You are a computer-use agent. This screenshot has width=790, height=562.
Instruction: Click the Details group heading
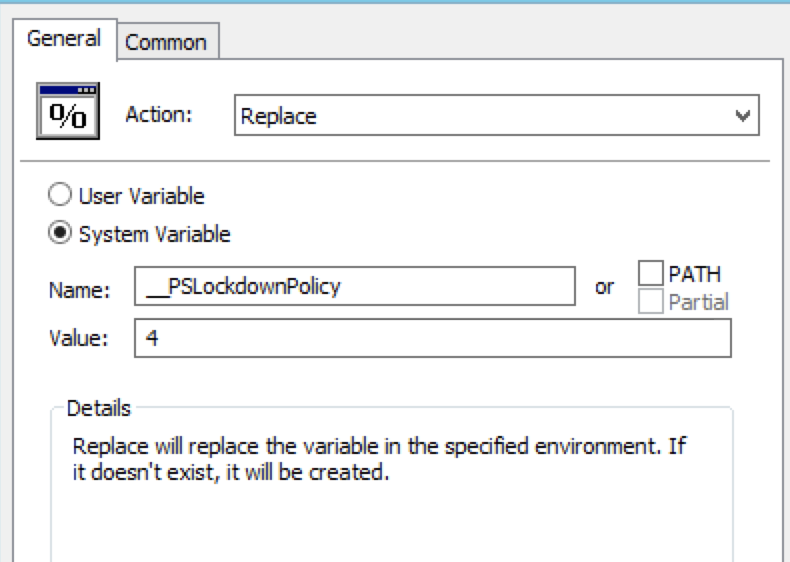[98, 409]
